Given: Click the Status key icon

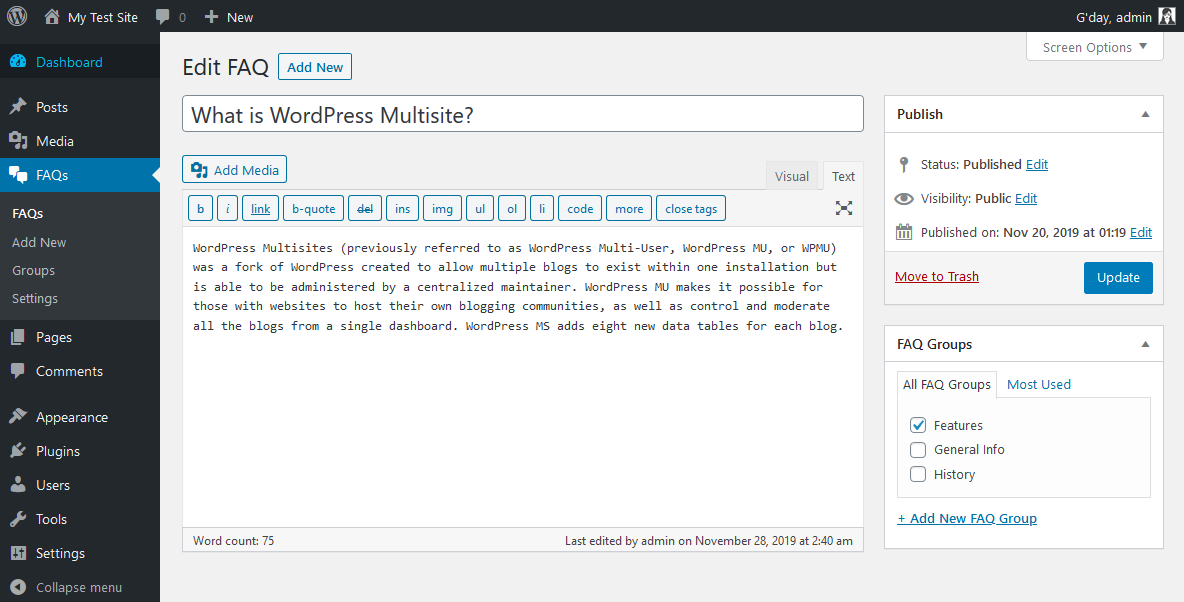Looking at the screenshot, I should pyautogui.click(x=903, y=164).
